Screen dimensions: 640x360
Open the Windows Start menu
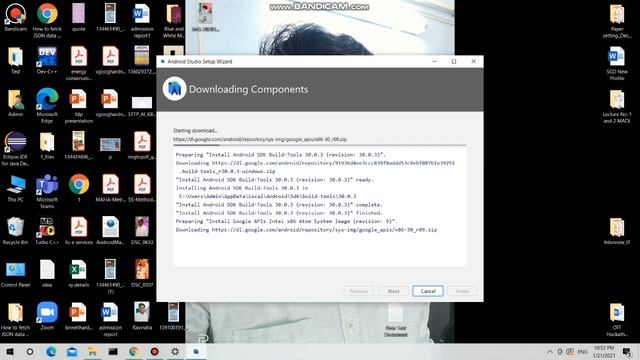(9, 351)
